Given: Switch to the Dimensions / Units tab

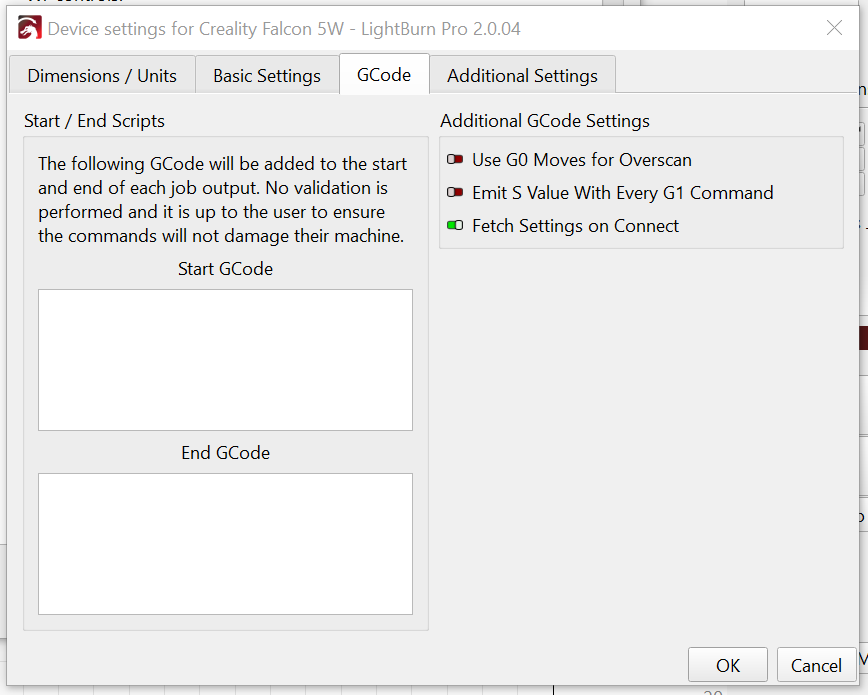Looking at the screenshot, I should point(102,76).
